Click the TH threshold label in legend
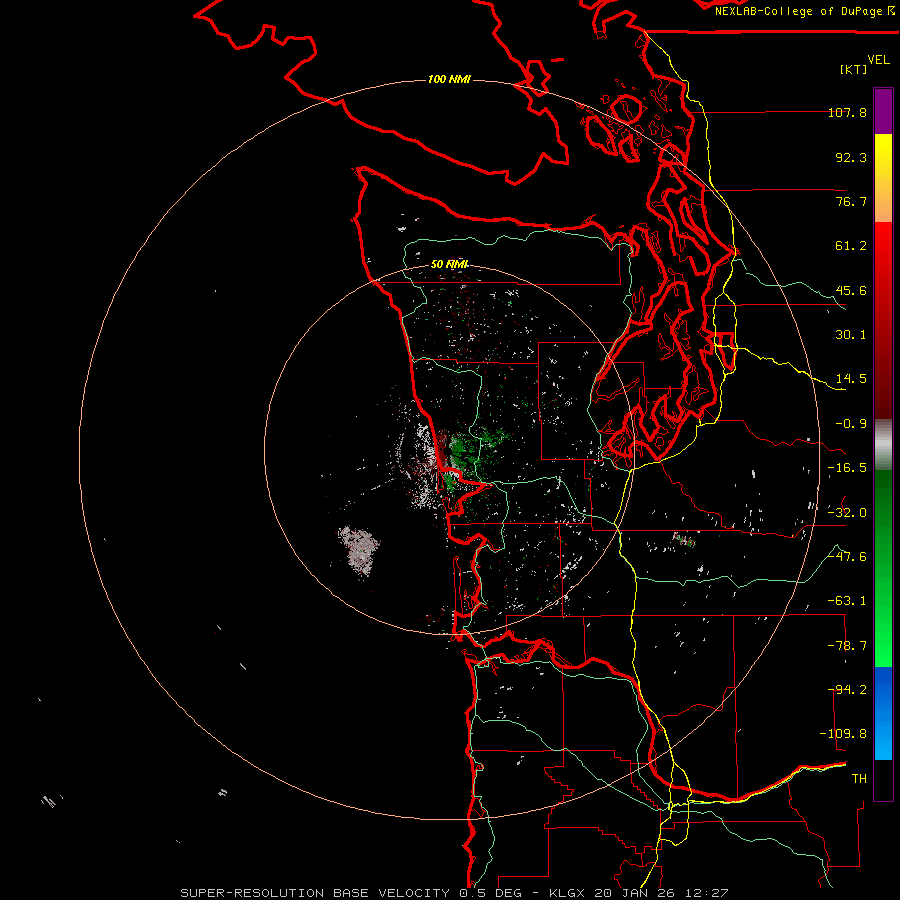Screen dimensions: 900x900 coord(859,779)
